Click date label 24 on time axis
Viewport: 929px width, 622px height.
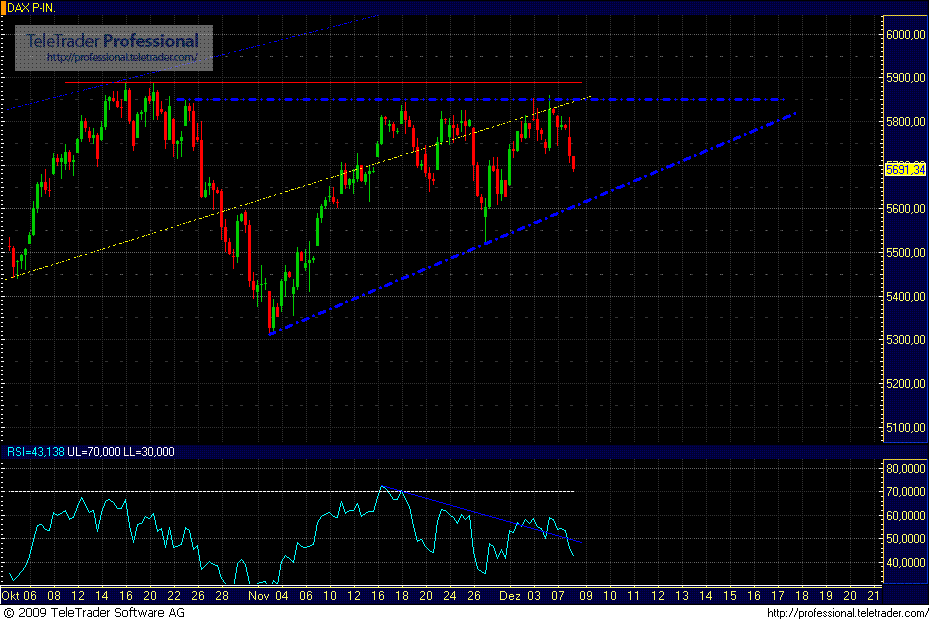pos(450,596)
